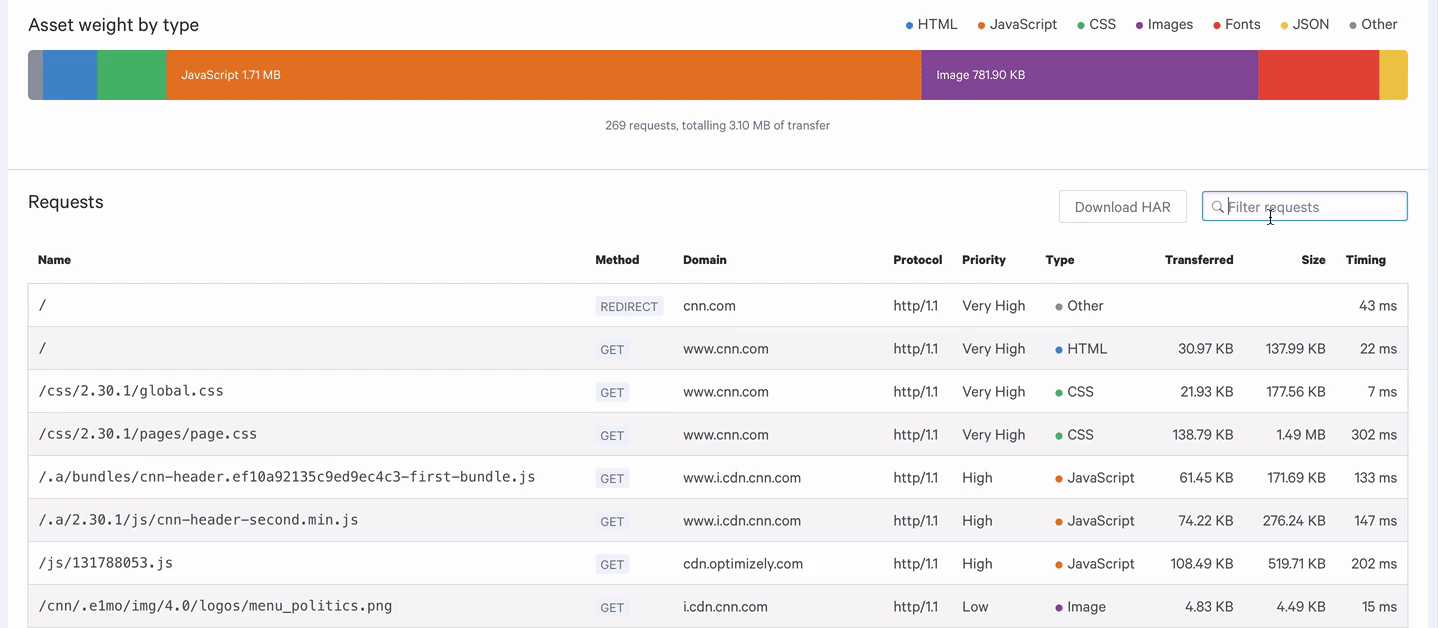Toggle the HTML legend item

click(931, 24)
